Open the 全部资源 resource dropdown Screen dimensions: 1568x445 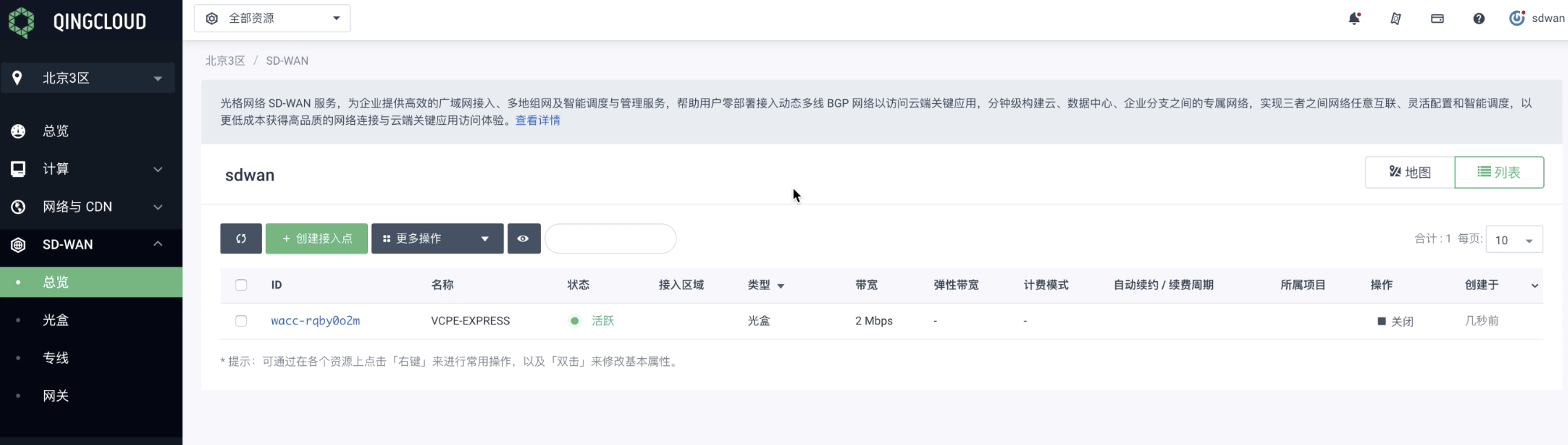(272, 19)
